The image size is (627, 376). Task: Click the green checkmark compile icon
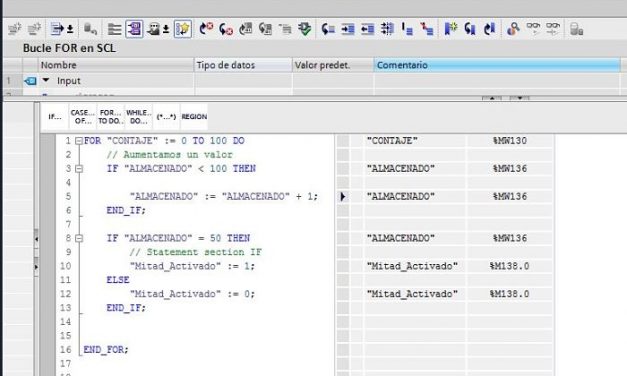point(305,29)
